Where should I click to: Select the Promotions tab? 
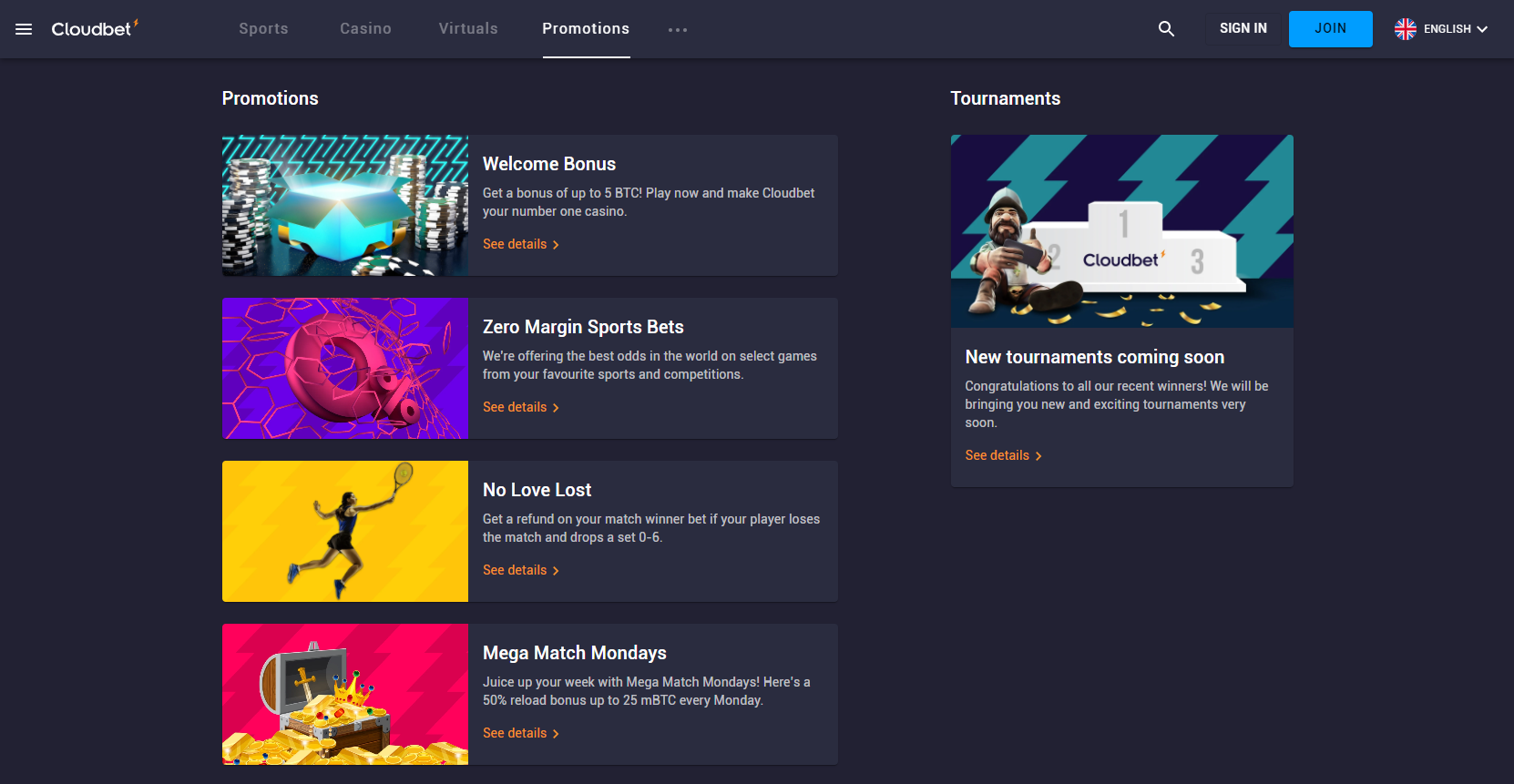coord(586,28)
